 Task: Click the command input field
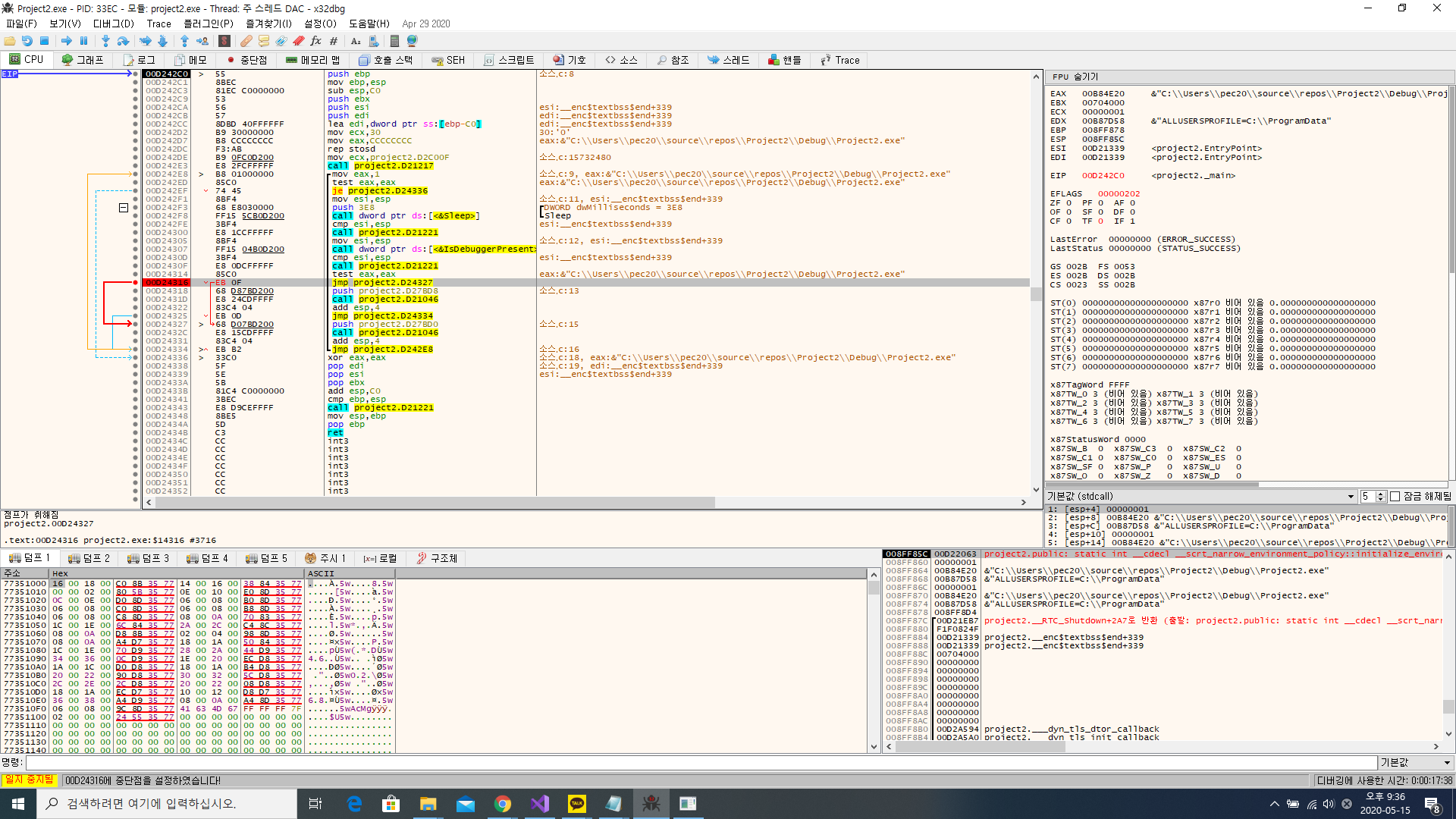point(701,762)
